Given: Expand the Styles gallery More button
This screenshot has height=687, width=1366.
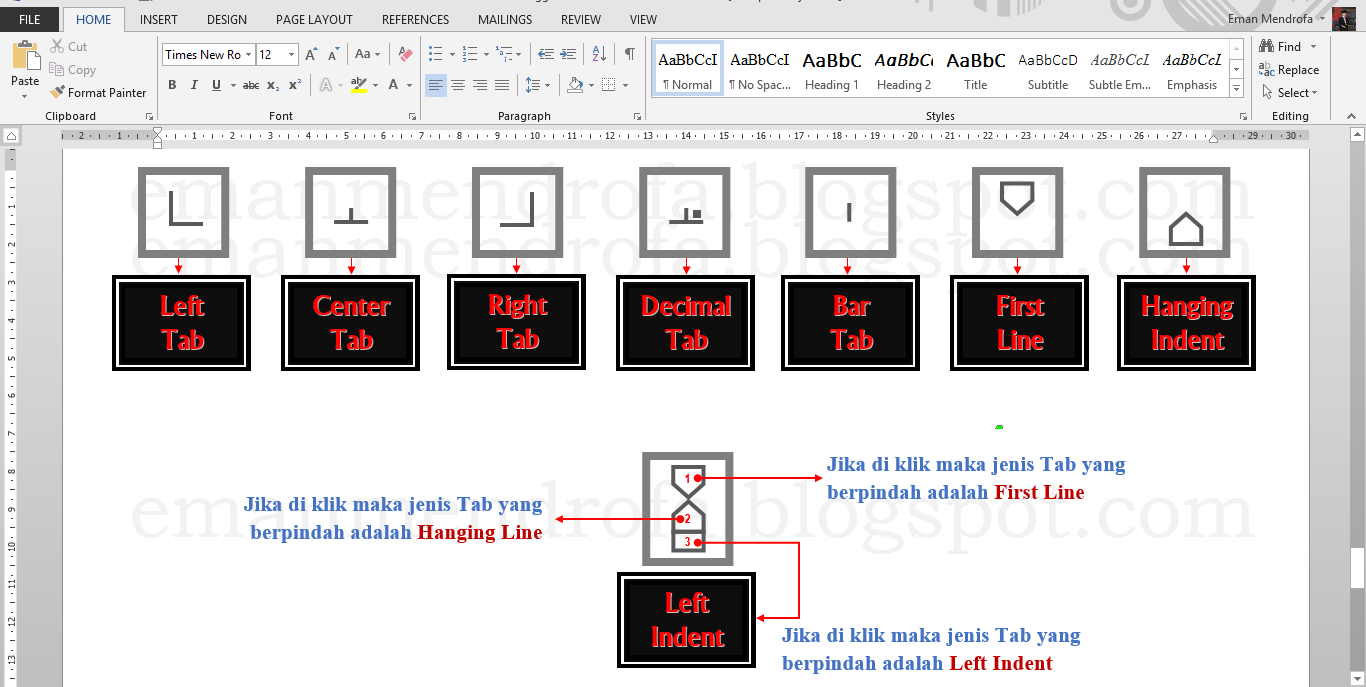Looking at the screenshot, I should (1237, 89).
